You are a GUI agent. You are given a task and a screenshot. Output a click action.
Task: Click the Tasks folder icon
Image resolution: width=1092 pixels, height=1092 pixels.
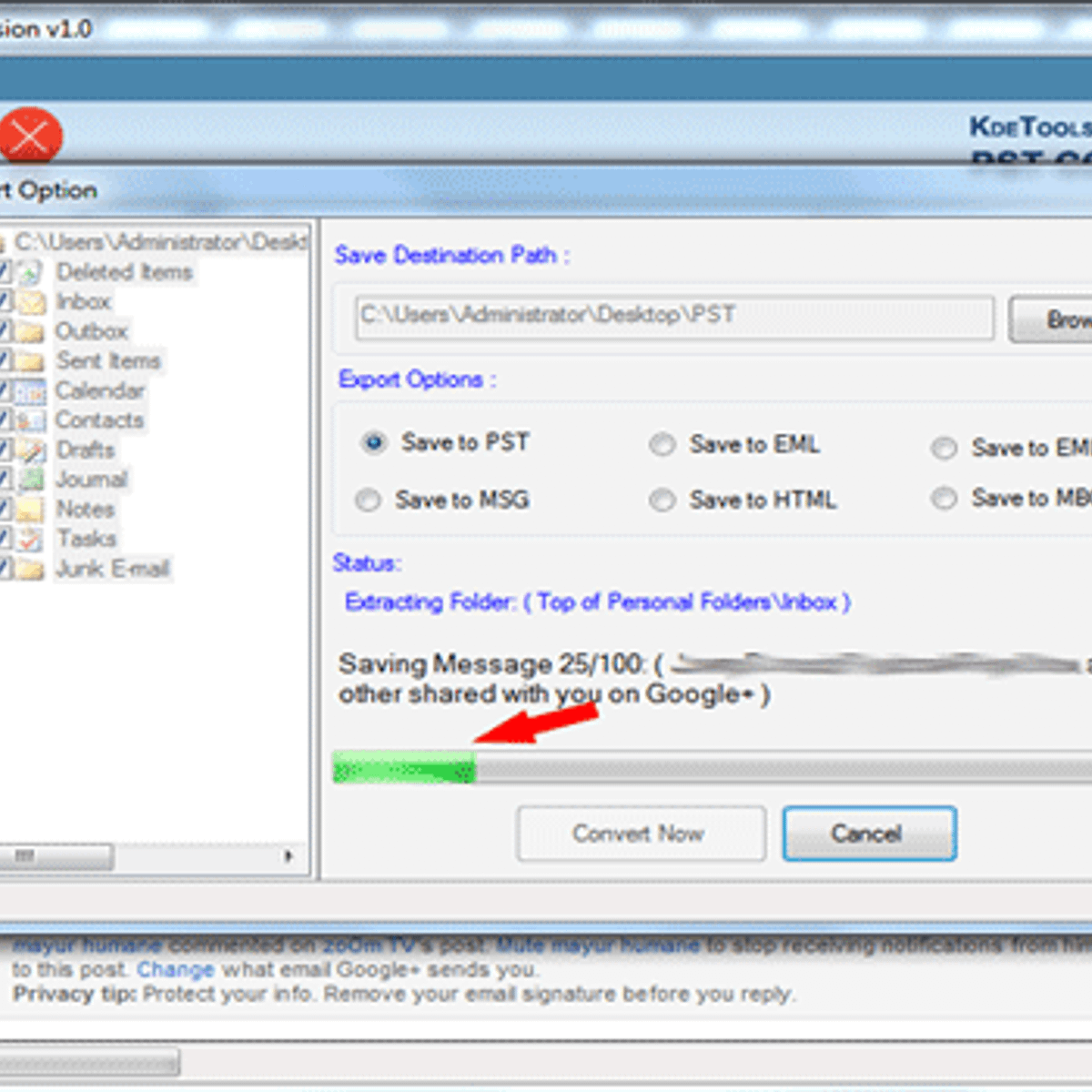coord(30,539)
